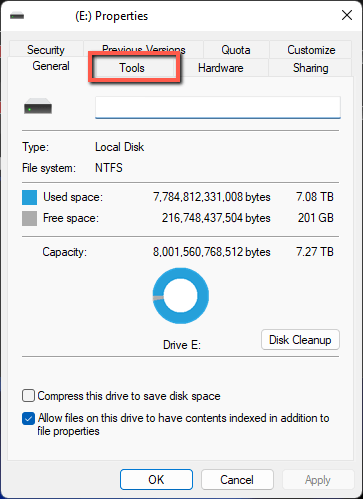Select the General tab

51,66
